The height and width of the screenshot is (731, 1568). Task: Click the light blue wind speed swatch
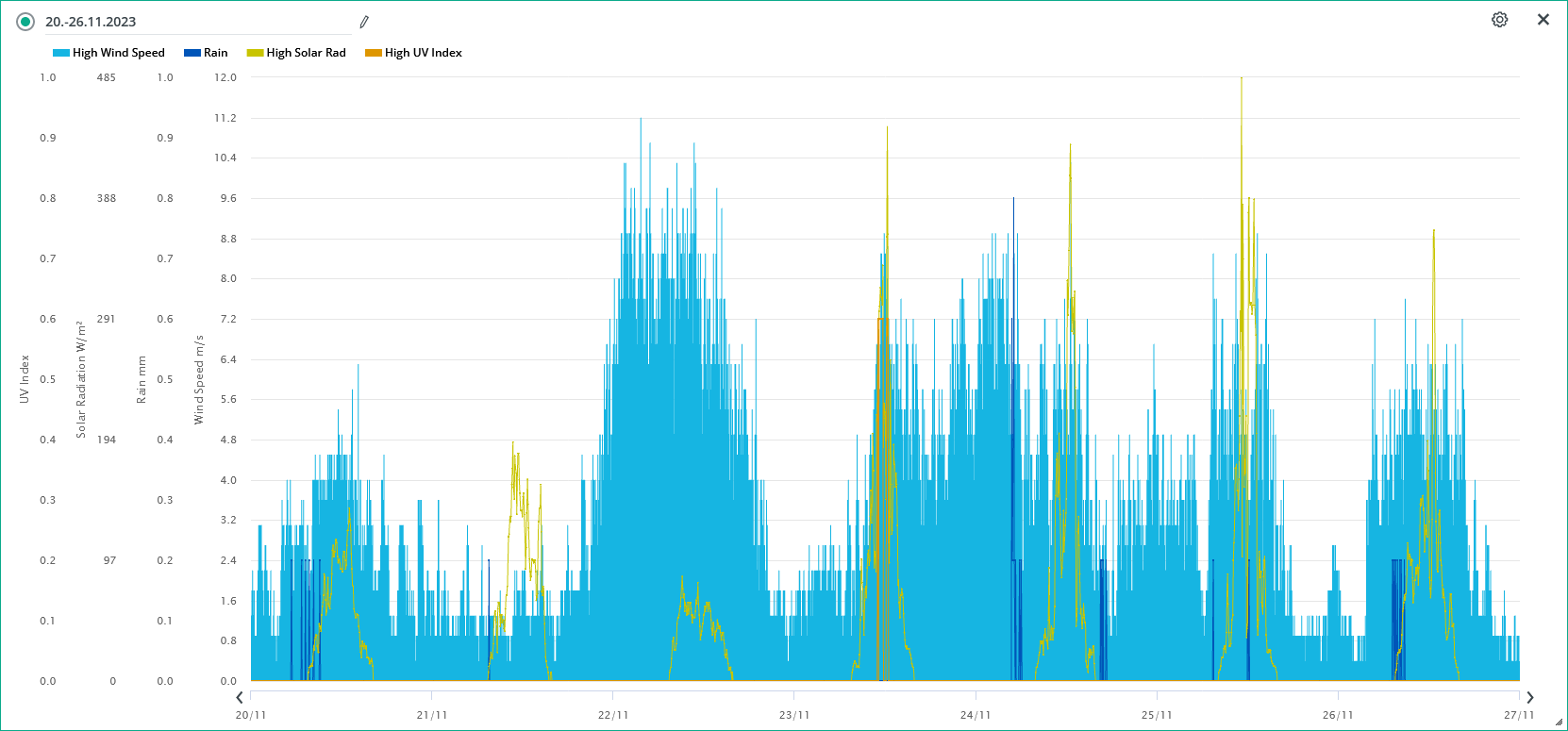point(61,53)
